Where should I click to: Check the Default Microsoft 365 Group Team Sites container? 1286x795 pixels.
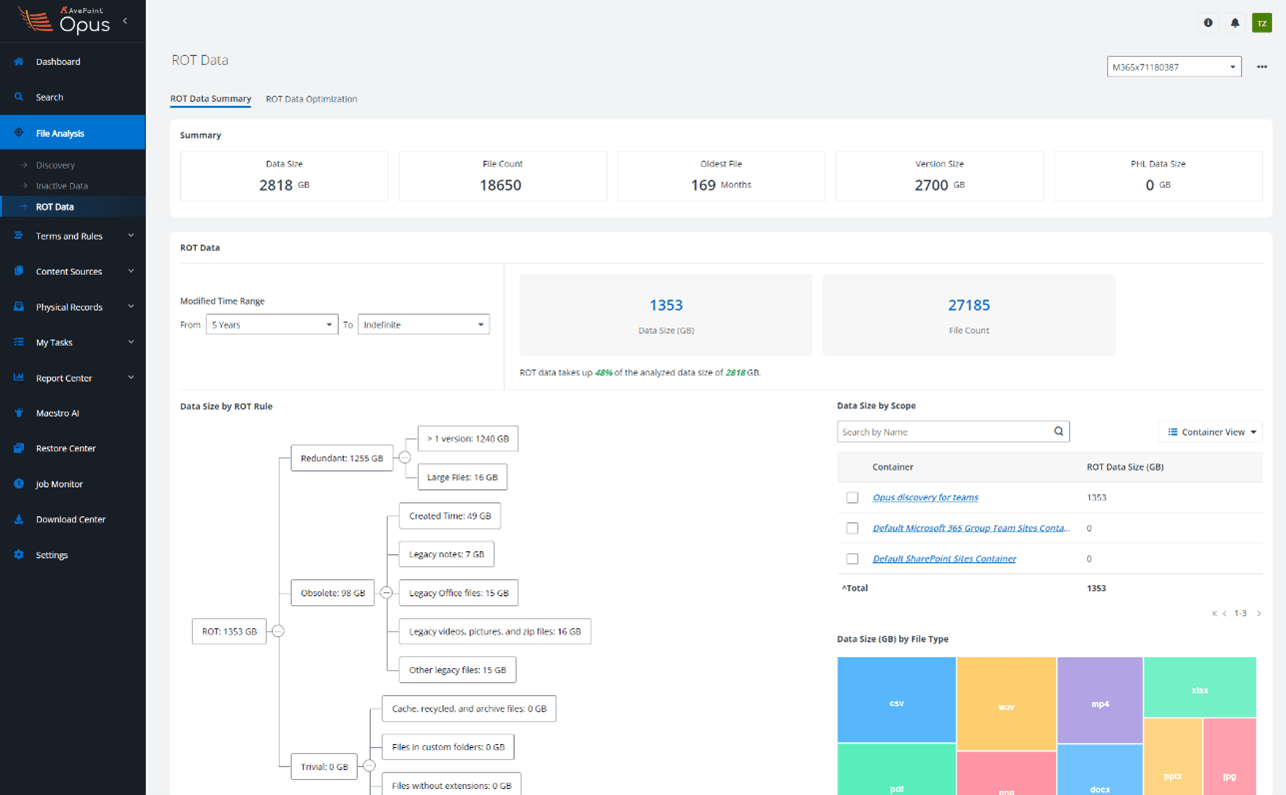[x=852, y=528]
